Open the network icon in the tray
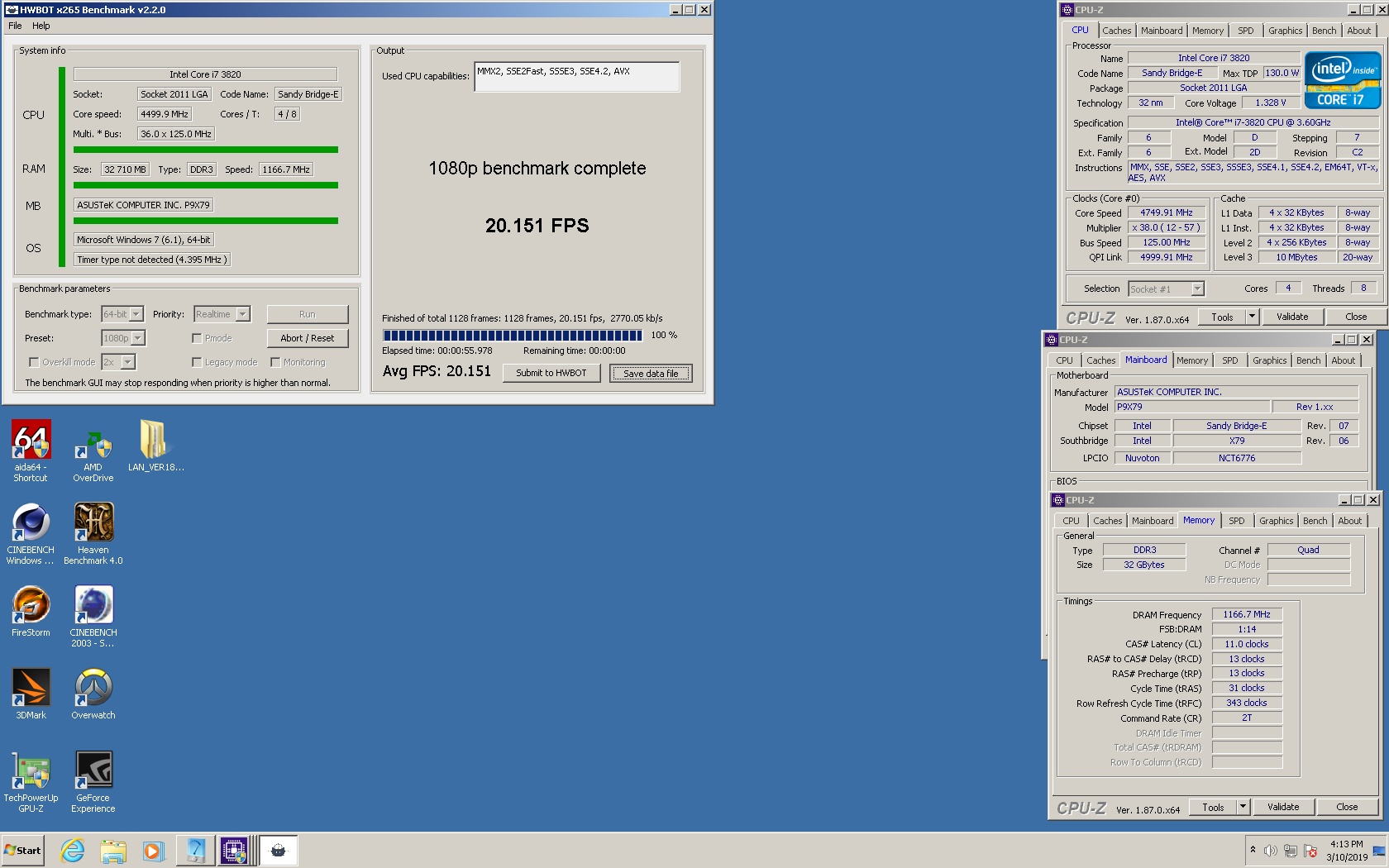 (1291, 851)
